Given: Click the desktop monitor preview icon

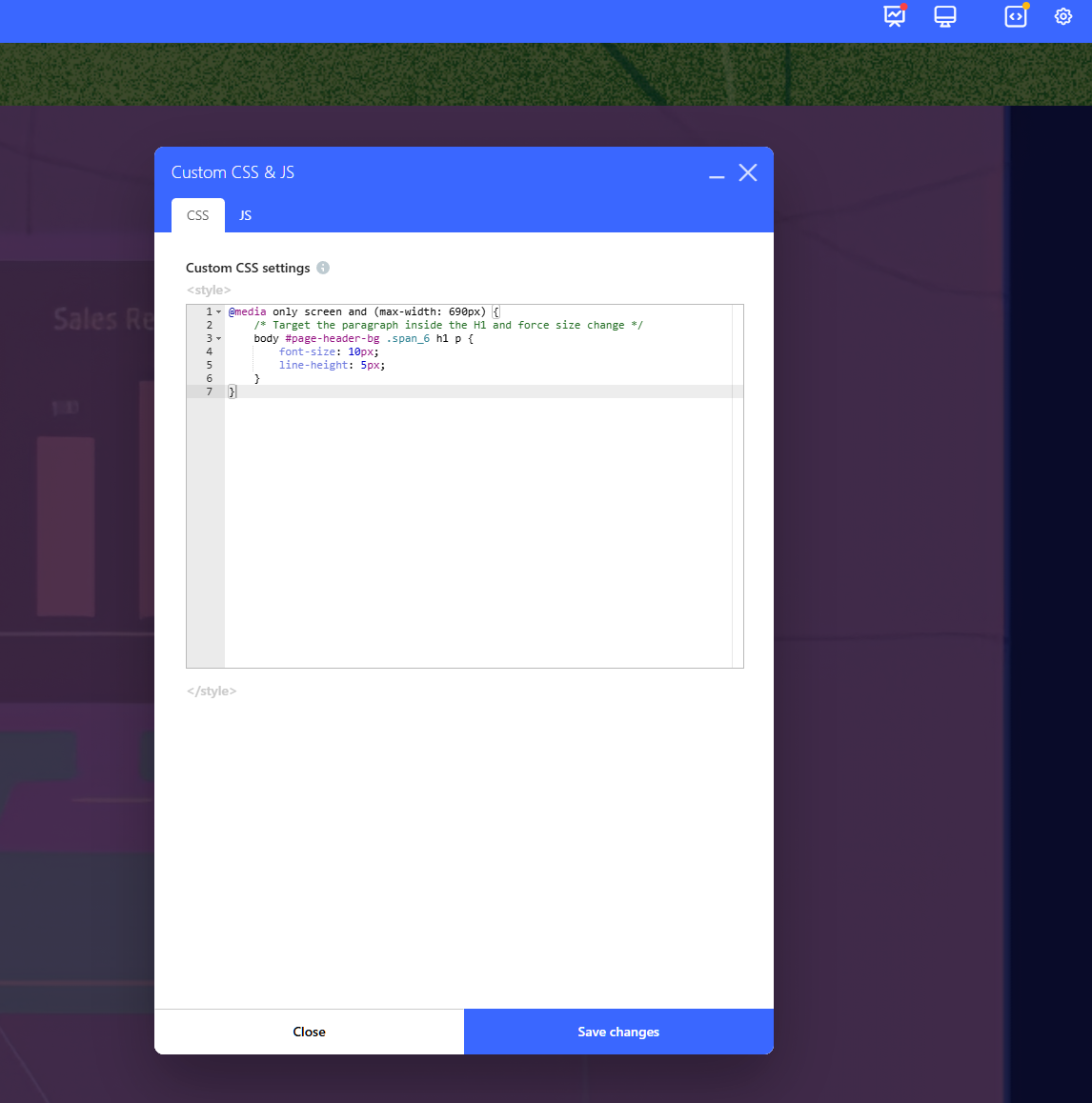Looking at the screenshot, I should click(x=944, y=16).
